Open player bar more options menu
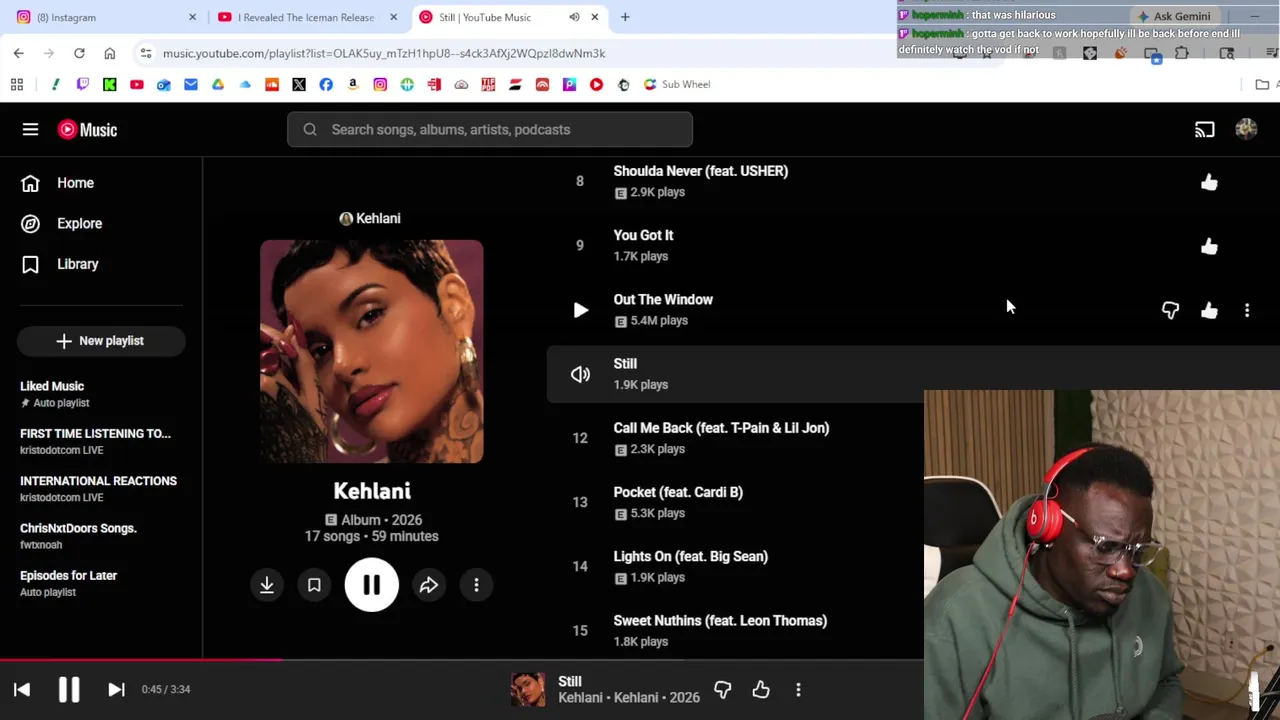This screenshot has width=1280, height=720. point(798,689)
